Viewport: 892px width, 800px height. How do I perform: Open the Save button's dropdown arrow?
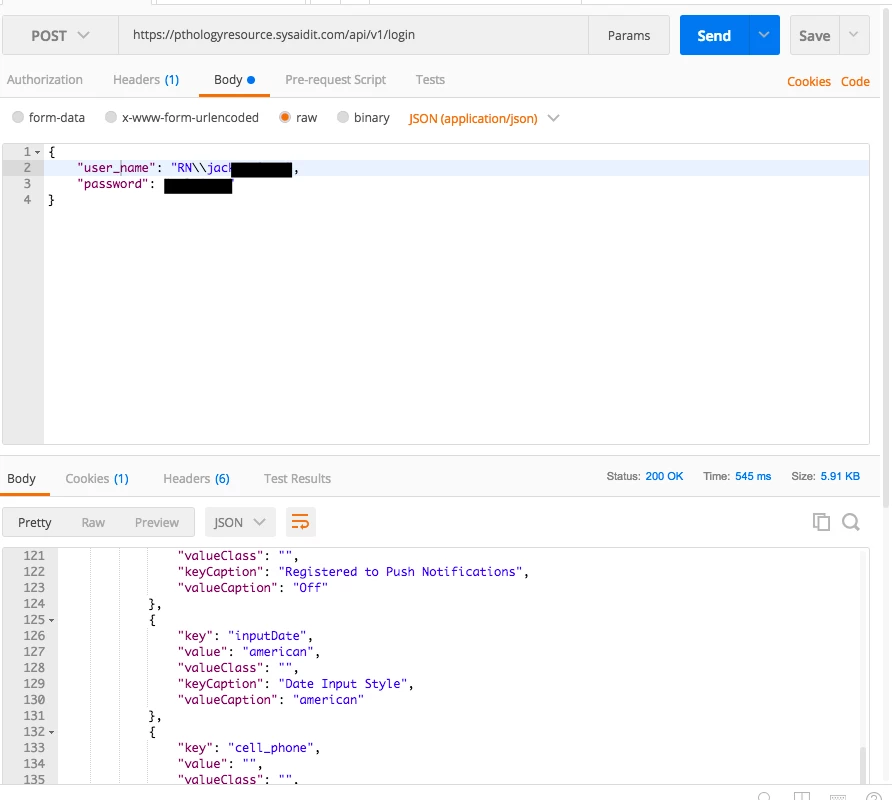853,36
